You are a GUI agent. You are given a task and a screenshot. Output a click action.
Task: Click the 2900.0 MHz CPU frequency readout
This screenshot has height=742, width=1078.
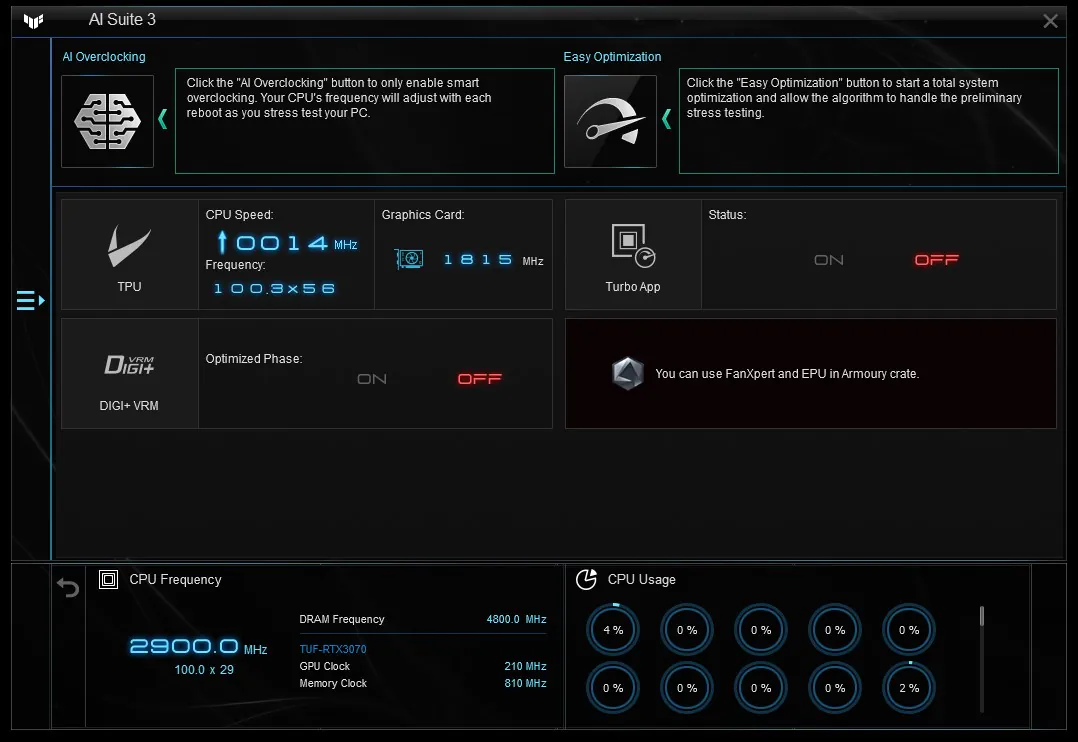(198, 646)
